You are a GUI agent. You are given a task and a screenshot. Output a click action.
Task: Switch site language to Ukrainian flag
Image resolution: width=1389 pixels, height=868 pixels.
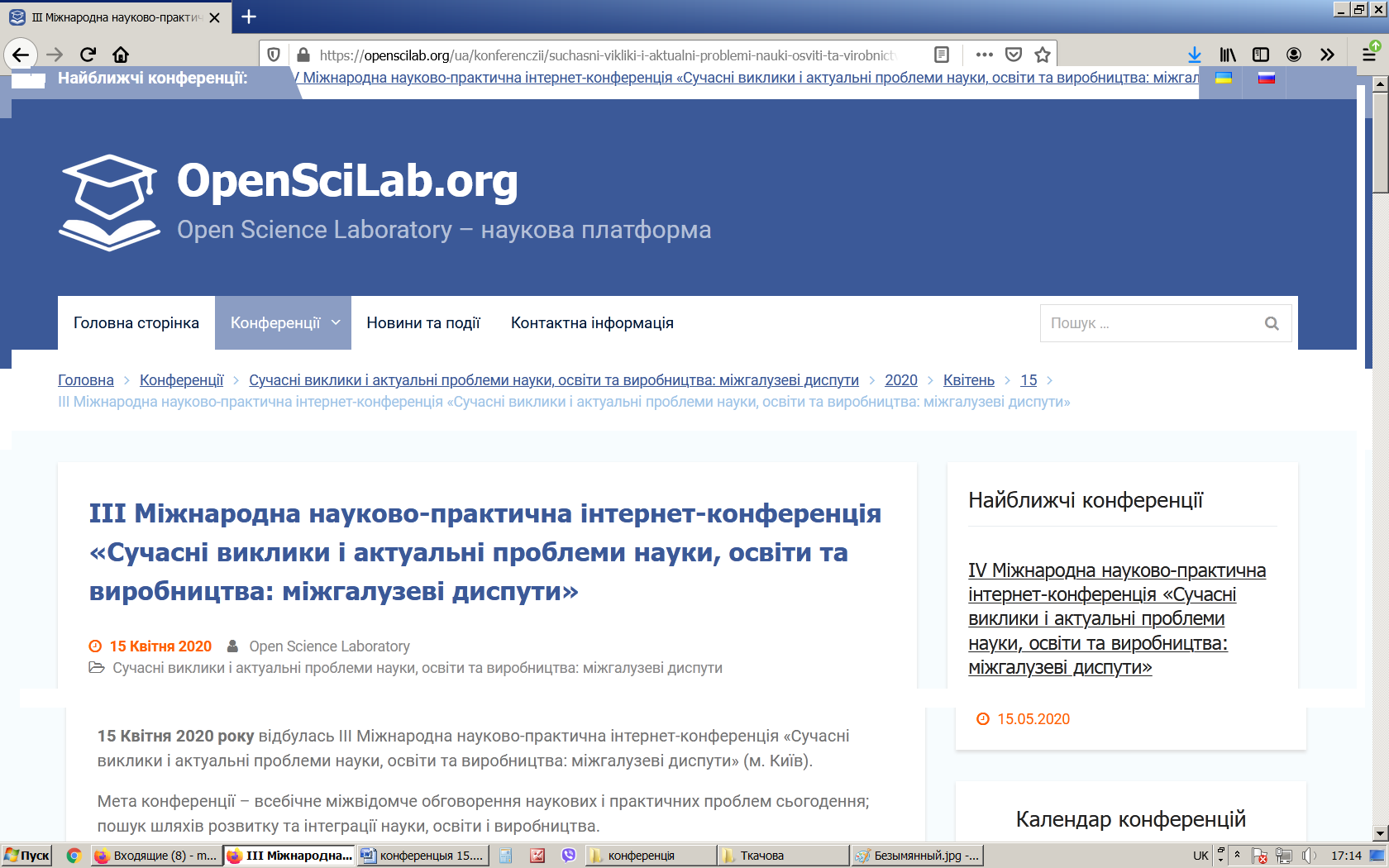click(x=1223, y=79)
